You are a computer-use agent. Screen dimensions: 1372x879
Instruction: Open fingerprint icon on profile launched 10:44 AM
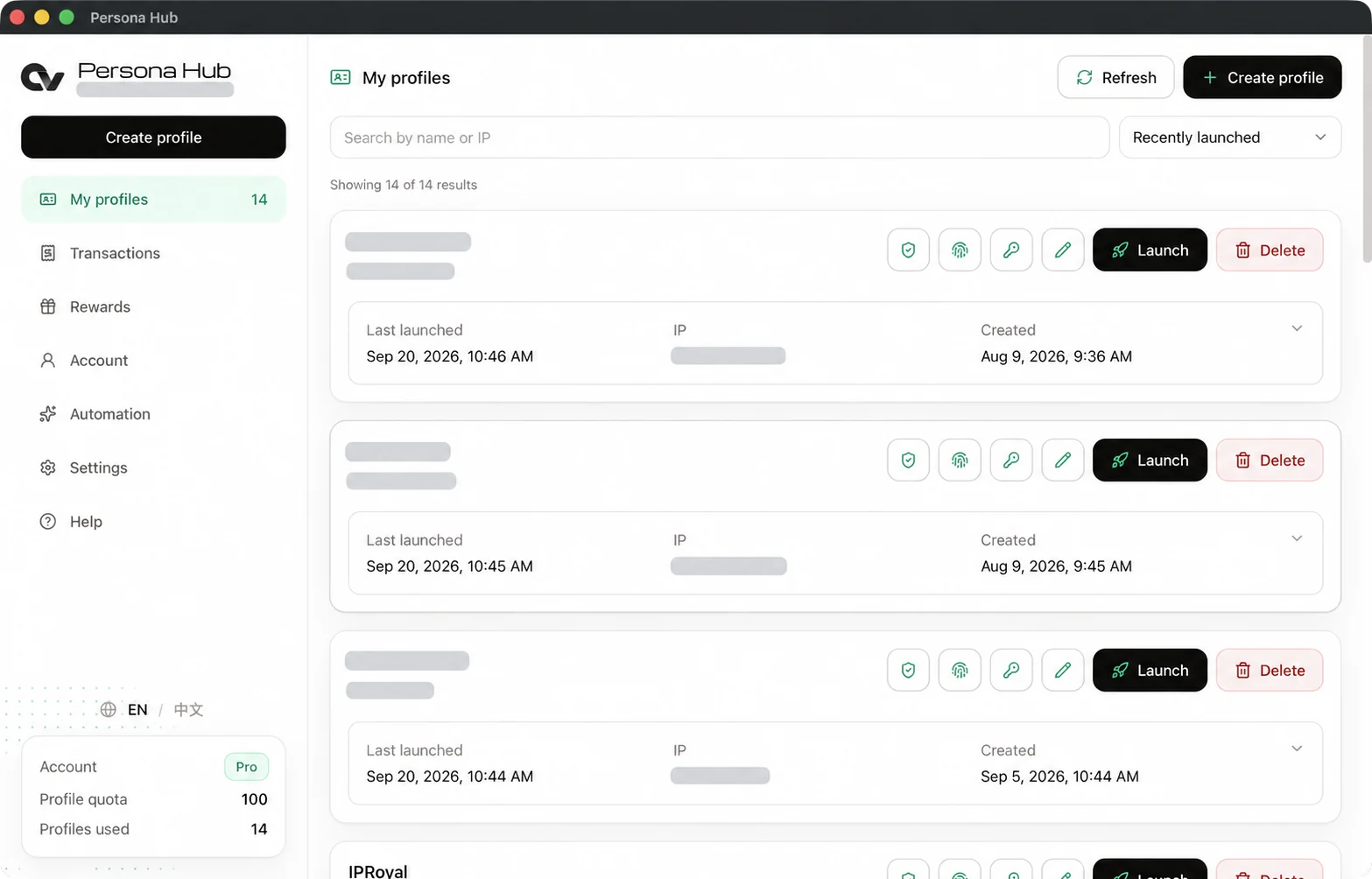coord(960,670)
